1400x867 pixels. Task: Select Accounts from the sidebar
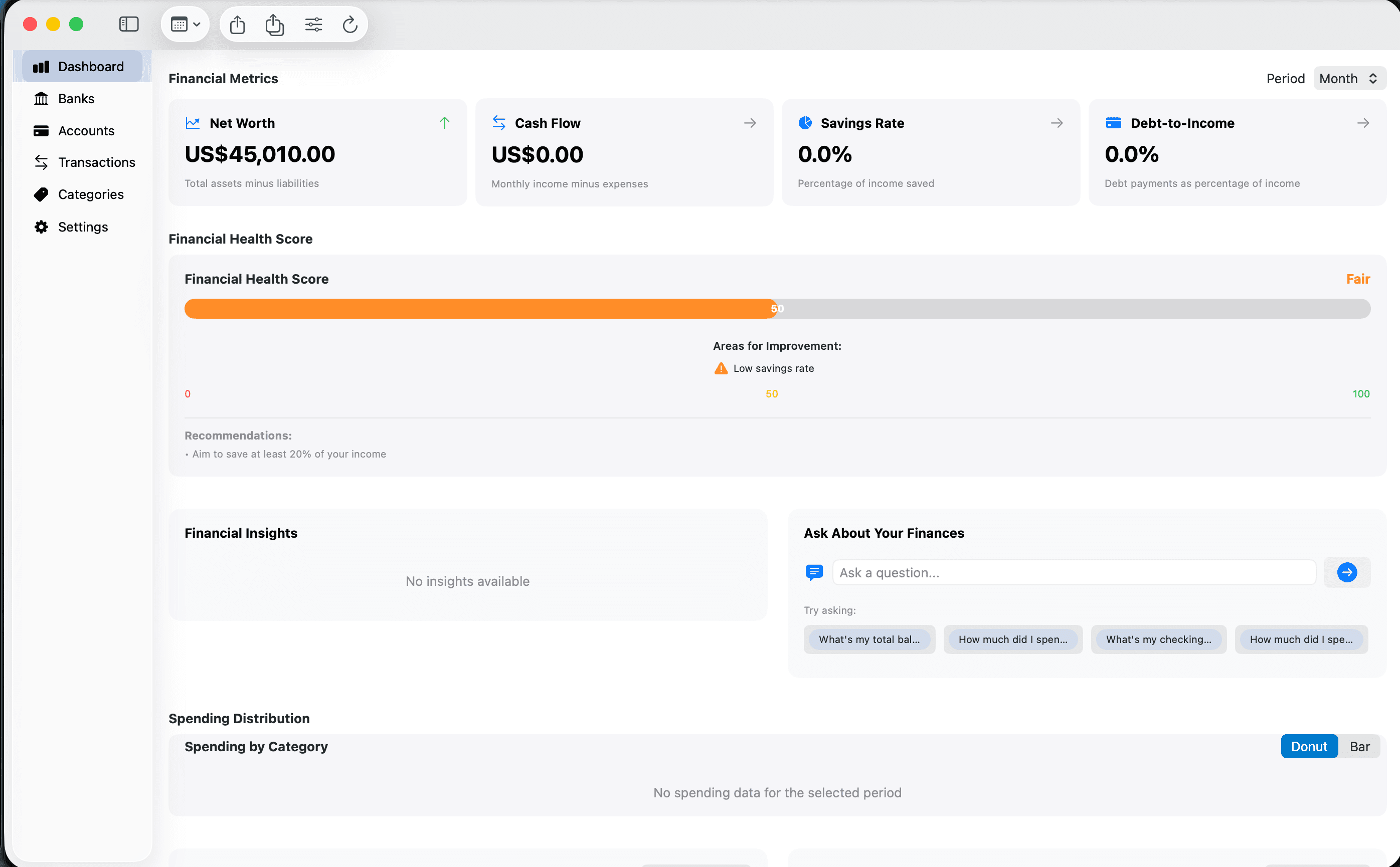point(85,130)
